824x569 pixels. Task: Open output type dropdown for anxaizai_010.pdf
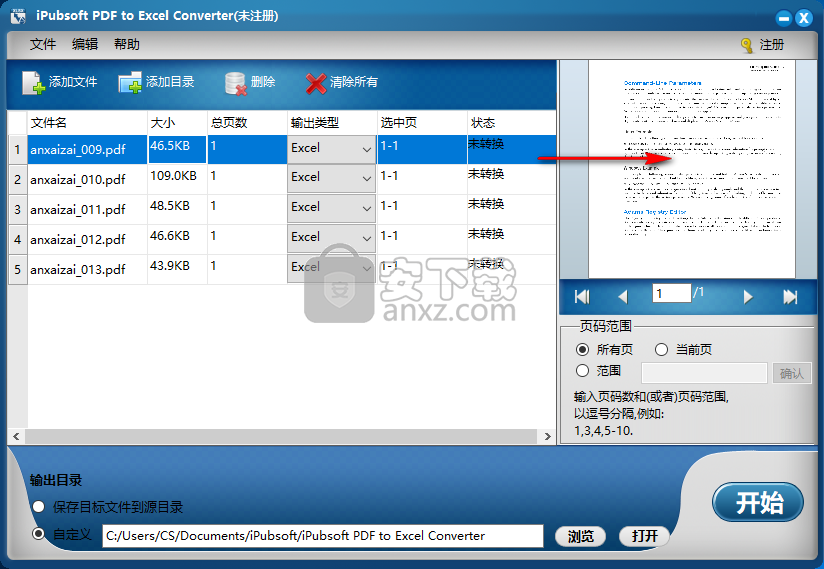(x=331, y=178)
